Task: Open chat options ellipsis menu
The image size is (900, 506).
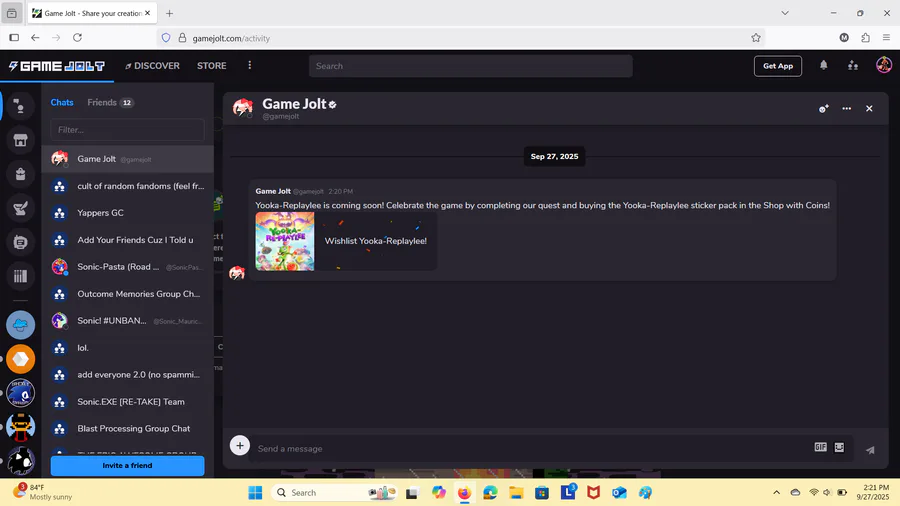Action: 847,108
